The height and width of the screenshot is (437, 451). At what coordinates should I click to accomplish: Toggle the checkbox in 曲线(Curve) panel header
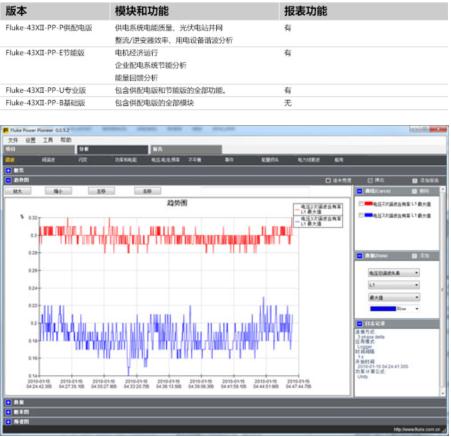click(x=414, y=191)
